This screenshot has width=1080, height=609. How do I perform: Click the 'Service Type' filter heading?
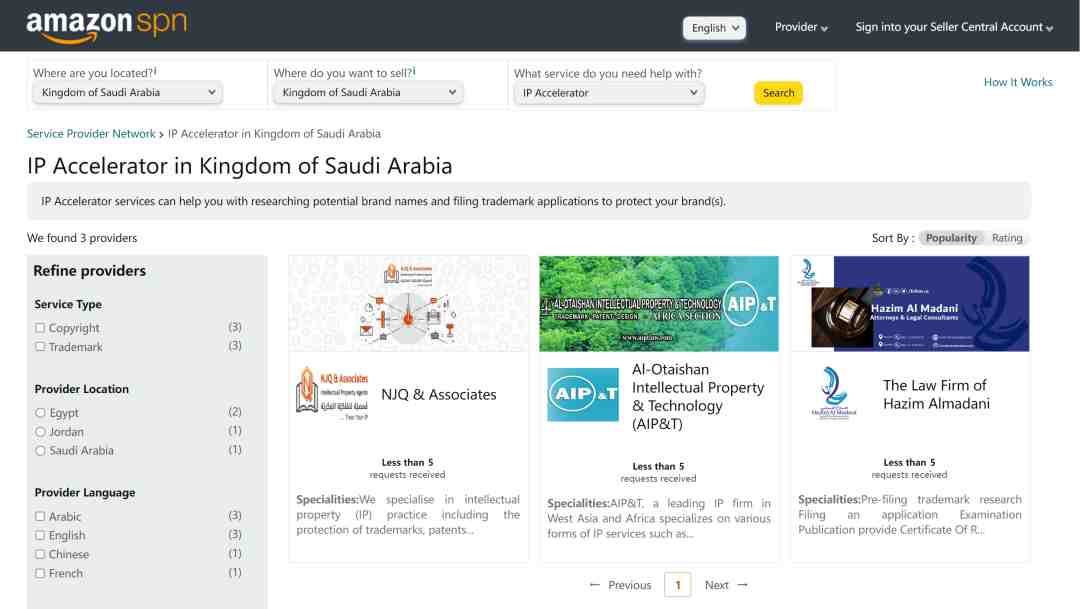[68, 304]
